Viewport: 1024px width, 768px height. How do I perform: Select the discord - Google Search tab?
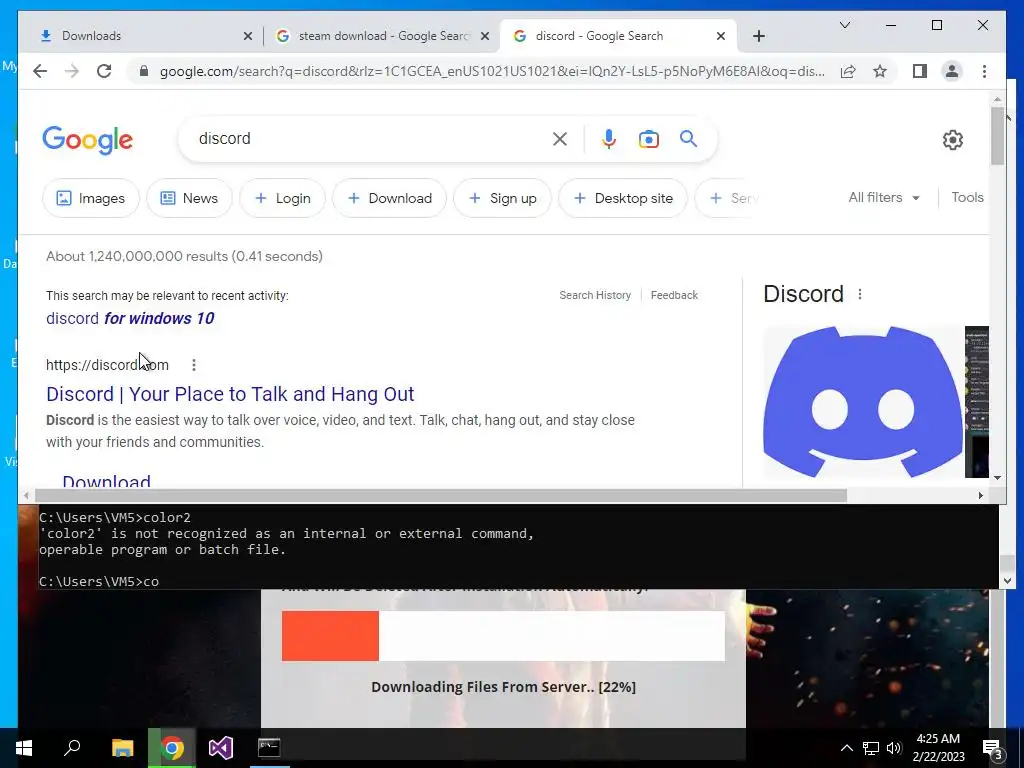pos(617,36)
